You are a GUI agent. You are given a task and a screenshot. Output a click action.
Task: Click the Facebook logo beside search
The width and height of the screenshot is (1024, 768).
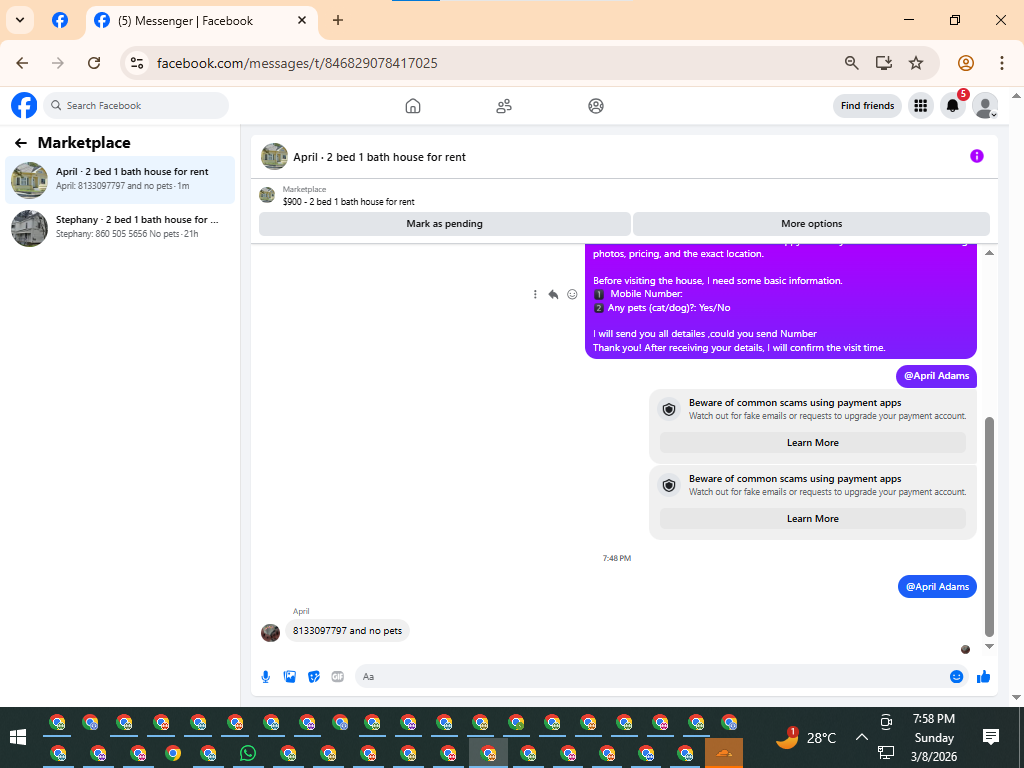[x=24, y=105]
